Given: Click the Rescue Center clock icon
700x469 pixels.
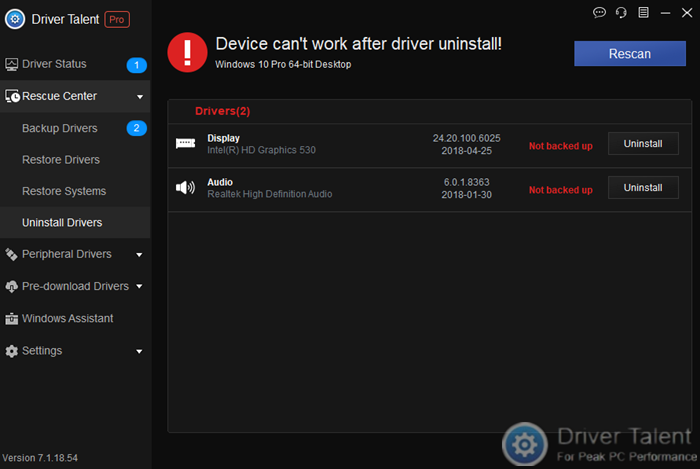Looking at the screenshot, I should pyautogui.click(x=12, y=96).
